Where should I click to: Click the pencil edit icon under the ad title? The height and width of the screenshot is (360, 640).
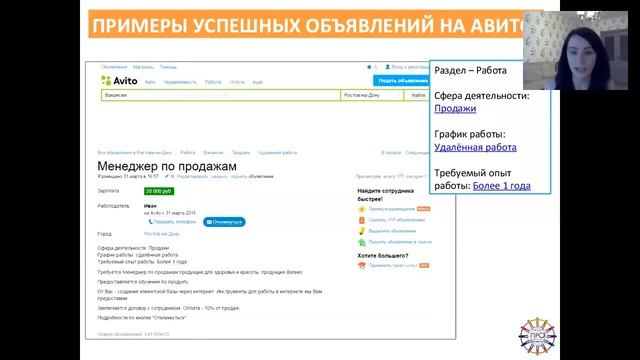tap(167, 177)
